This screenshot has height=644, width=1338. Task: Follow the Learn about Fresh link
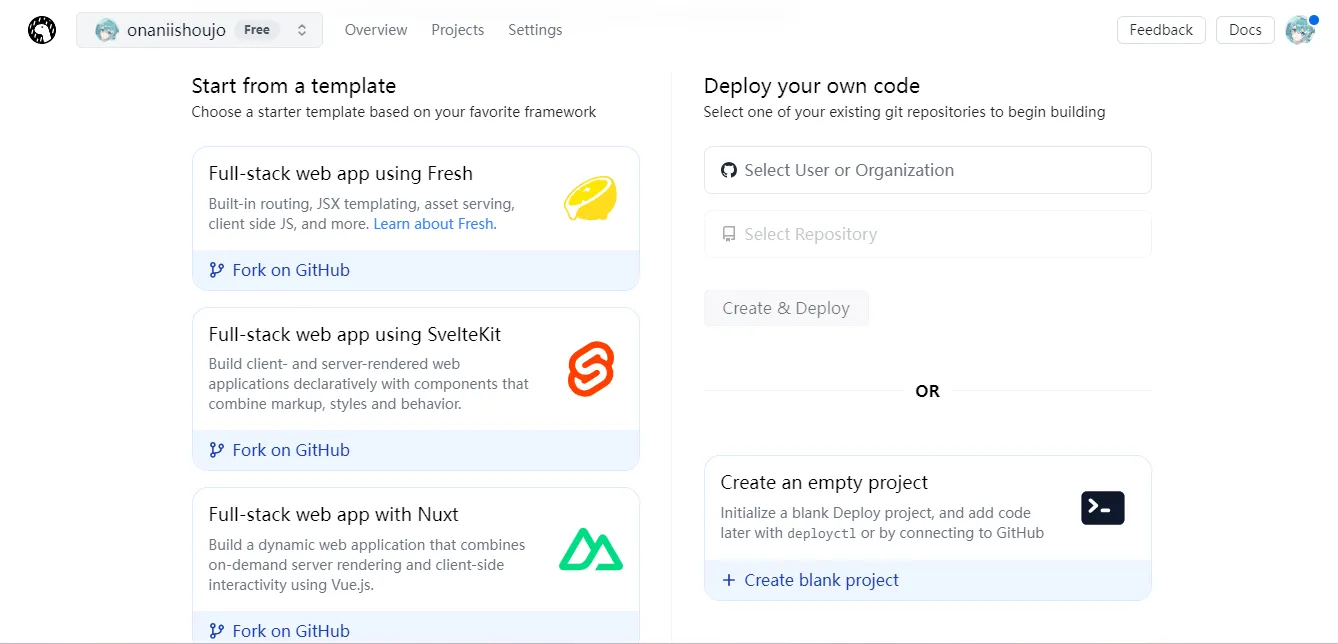[x=433, y=224]
